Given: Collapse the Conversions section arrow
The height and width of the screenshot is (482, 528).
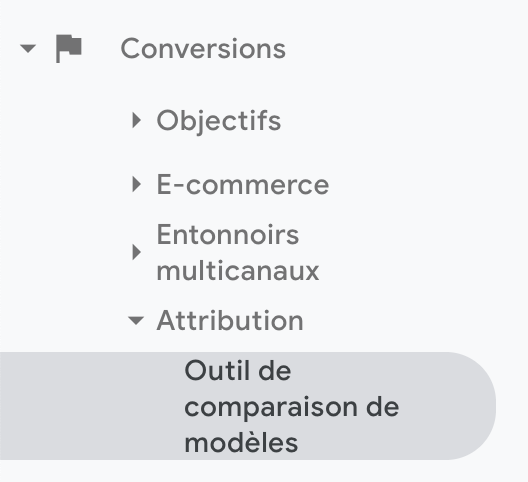Looking at the screenshot, I should [x=28, y=49].
